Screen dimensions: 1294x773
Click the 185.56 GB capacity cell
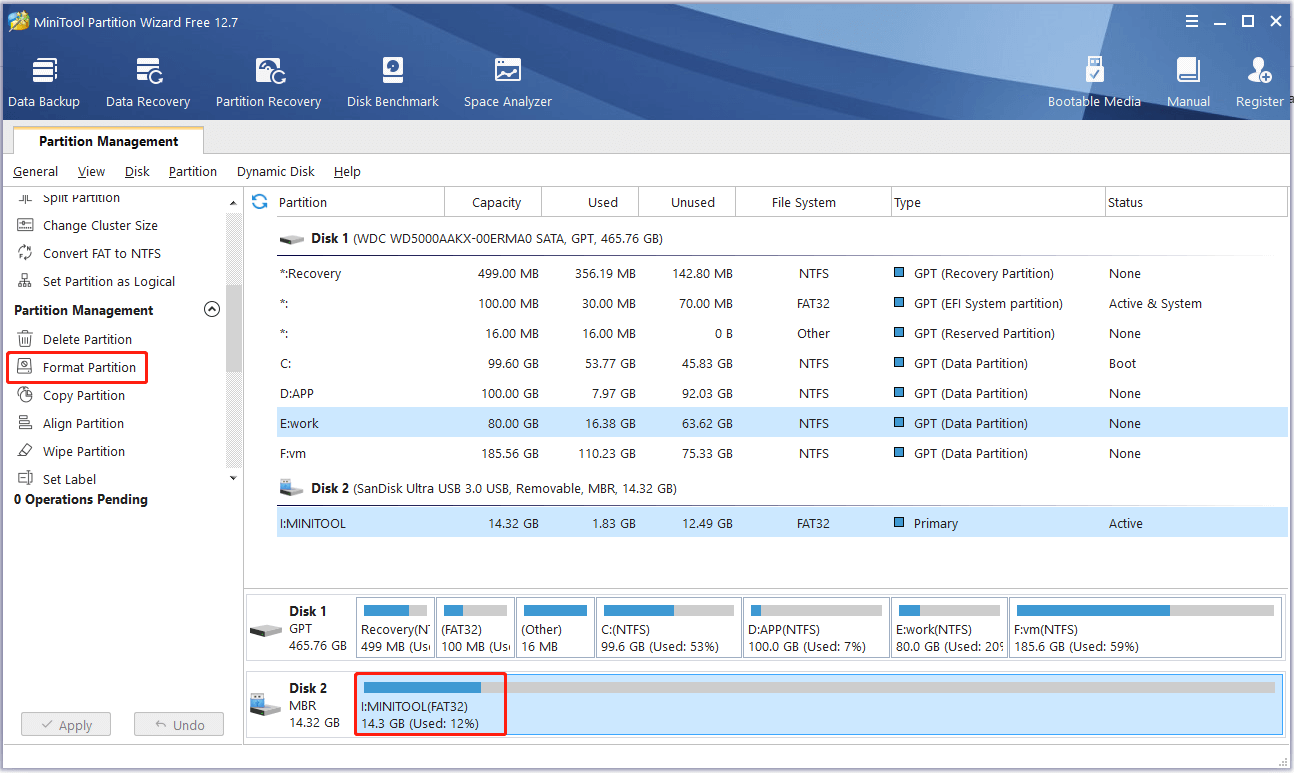pyautogui.click(x=509, y=454)
